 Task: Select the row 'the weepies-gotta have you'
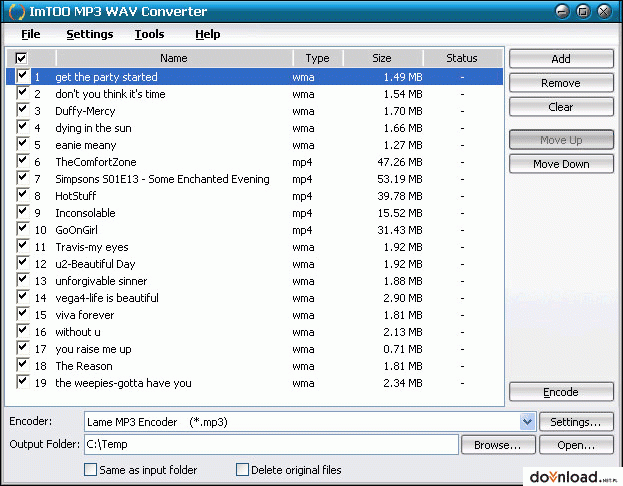point(254,383)
